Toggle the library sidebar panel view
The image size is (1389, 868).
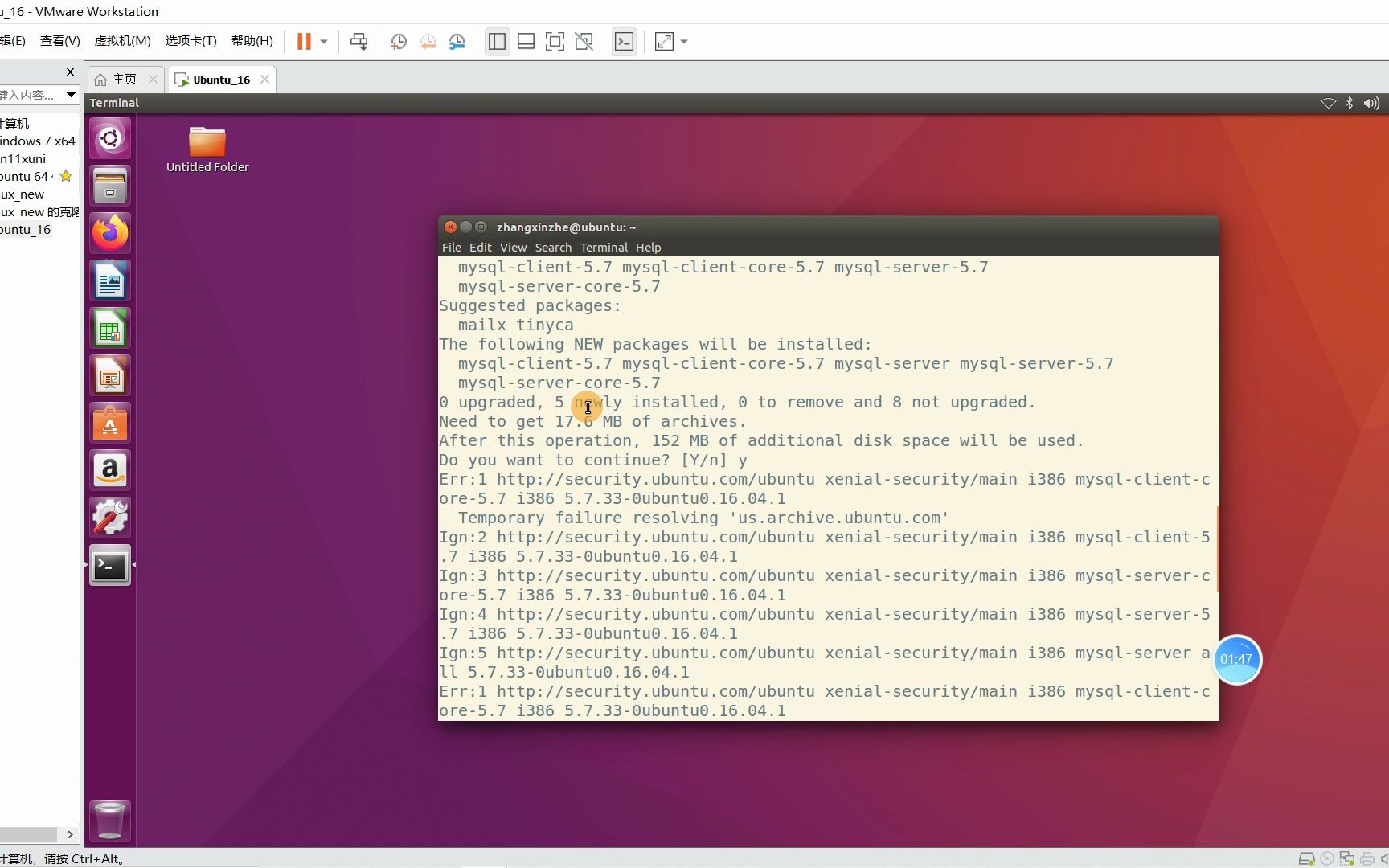pos(497,41)
